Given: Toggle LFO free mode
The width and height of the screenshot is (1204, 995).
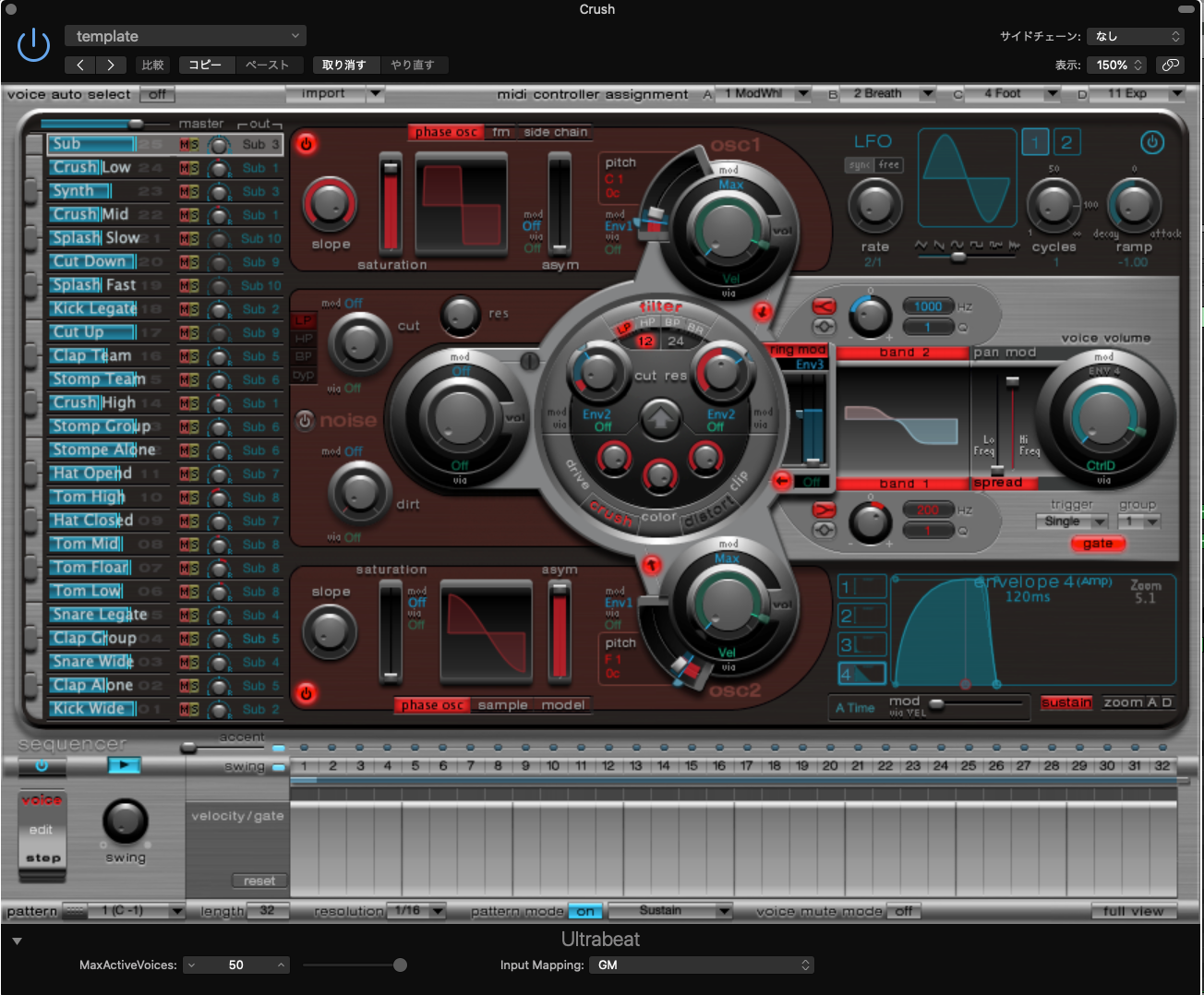Looking at the screenshot, I should tap(889, 165).
